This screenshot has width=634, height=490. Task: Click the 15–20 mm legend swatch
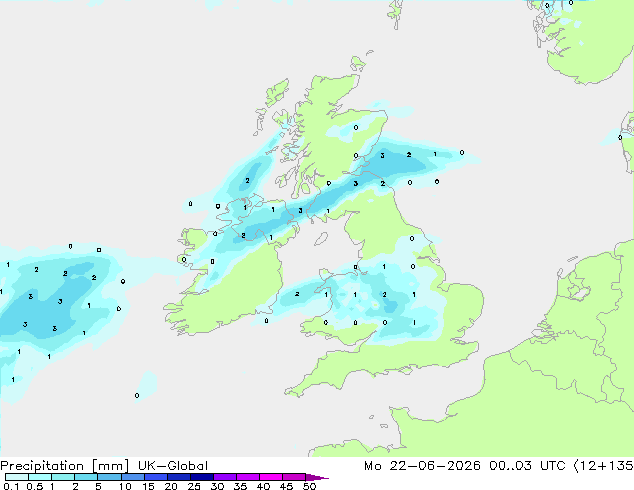(x=156, y=477)
